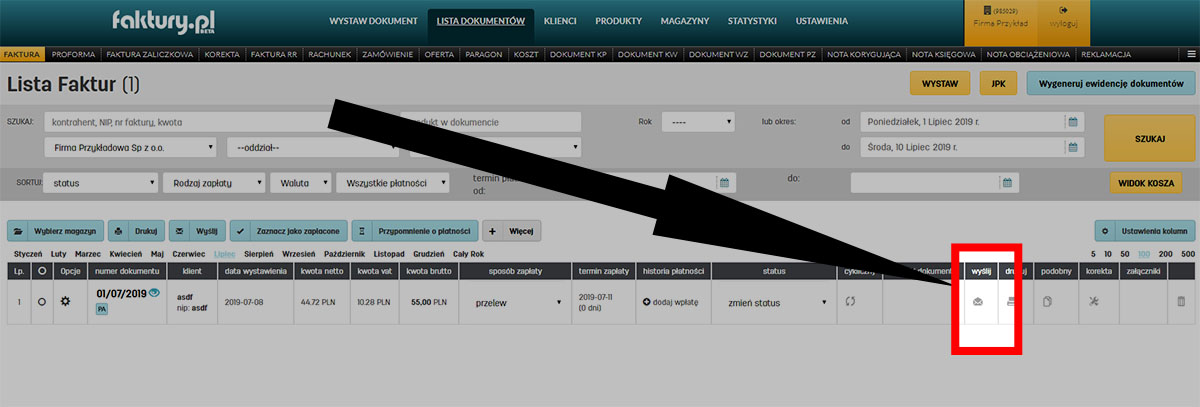
Task: Toggle the select-all circle in table header
Action: tap(42, 271)
